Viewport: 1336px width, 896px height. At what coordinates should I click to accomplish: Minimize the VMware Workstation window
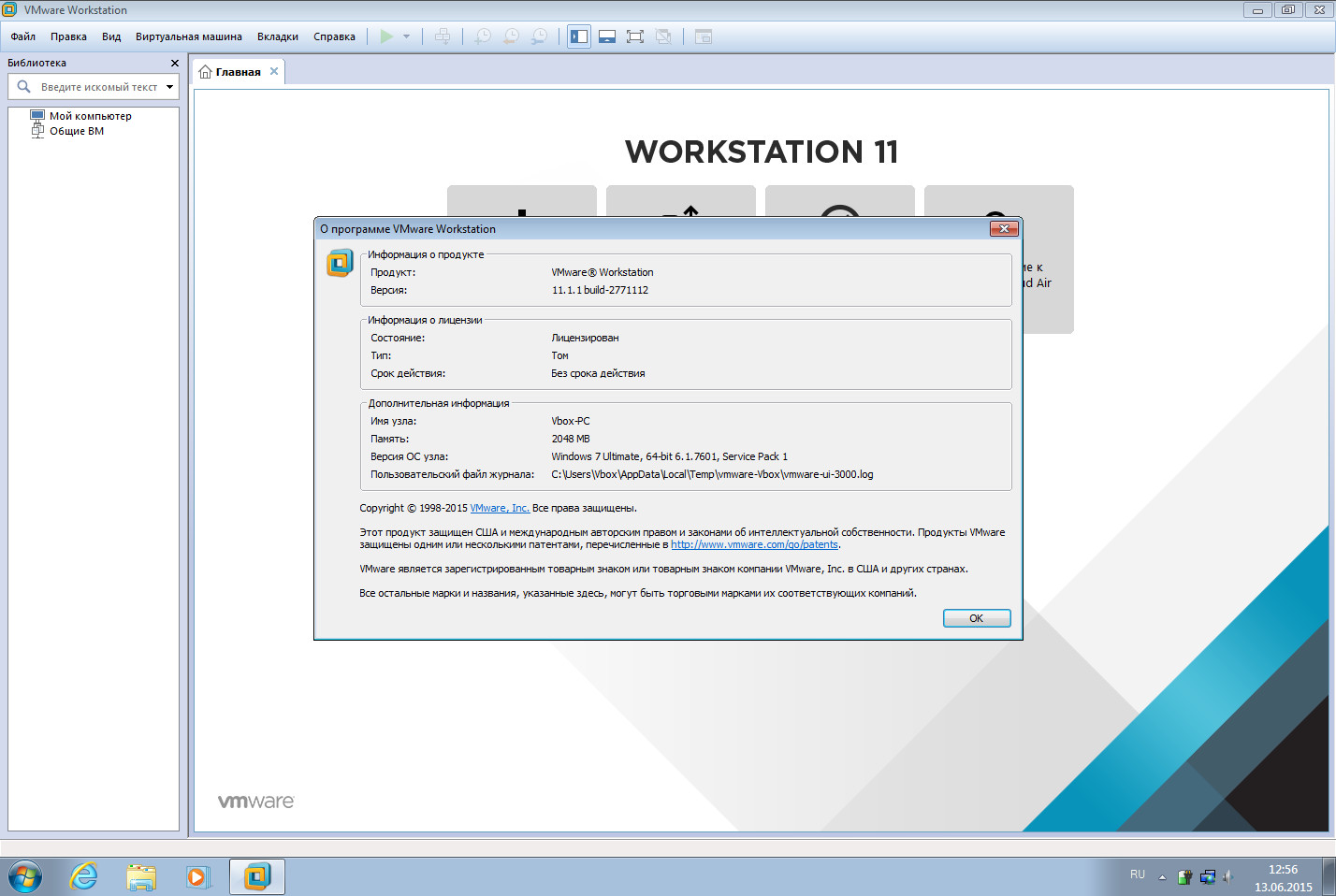[1257, 10]
